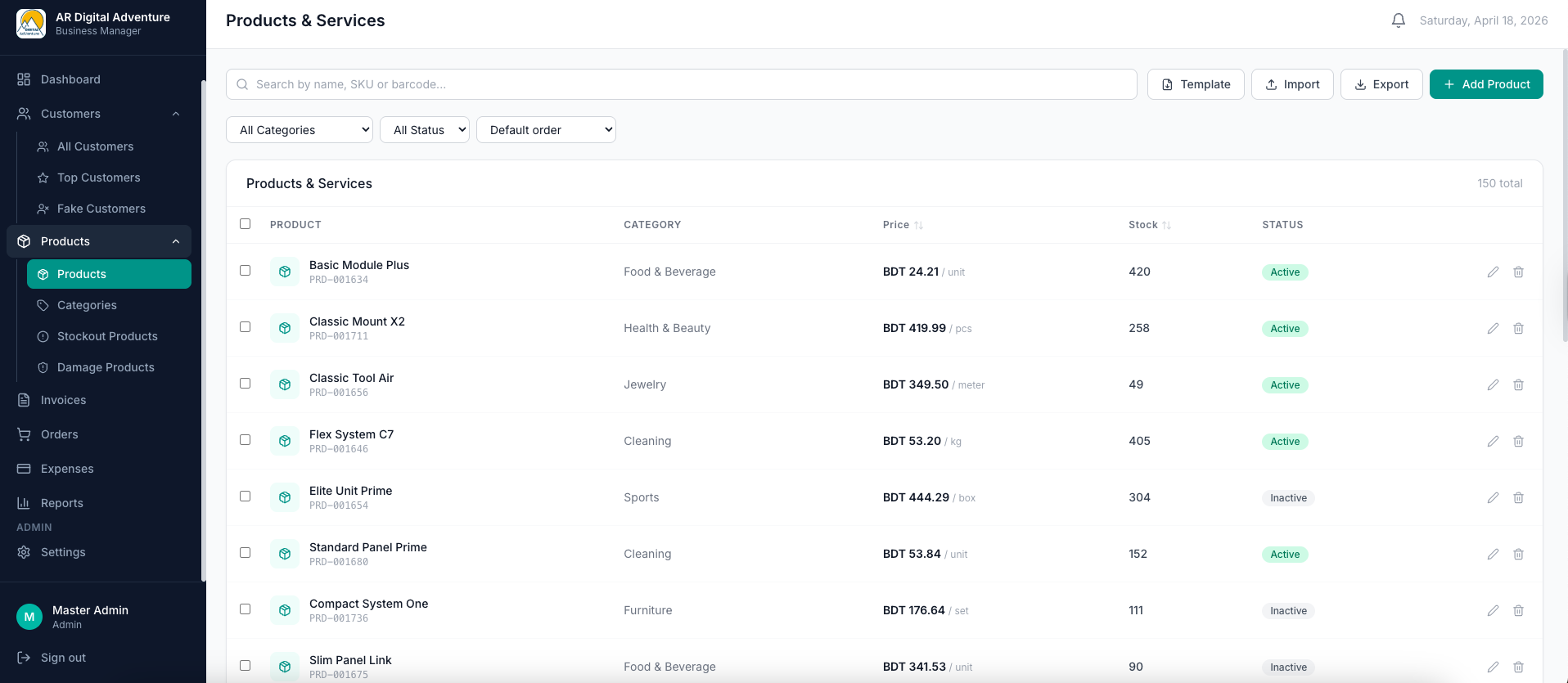
Task: Click the Export button
Action: pyautogui.click(x=1381, y=84)
